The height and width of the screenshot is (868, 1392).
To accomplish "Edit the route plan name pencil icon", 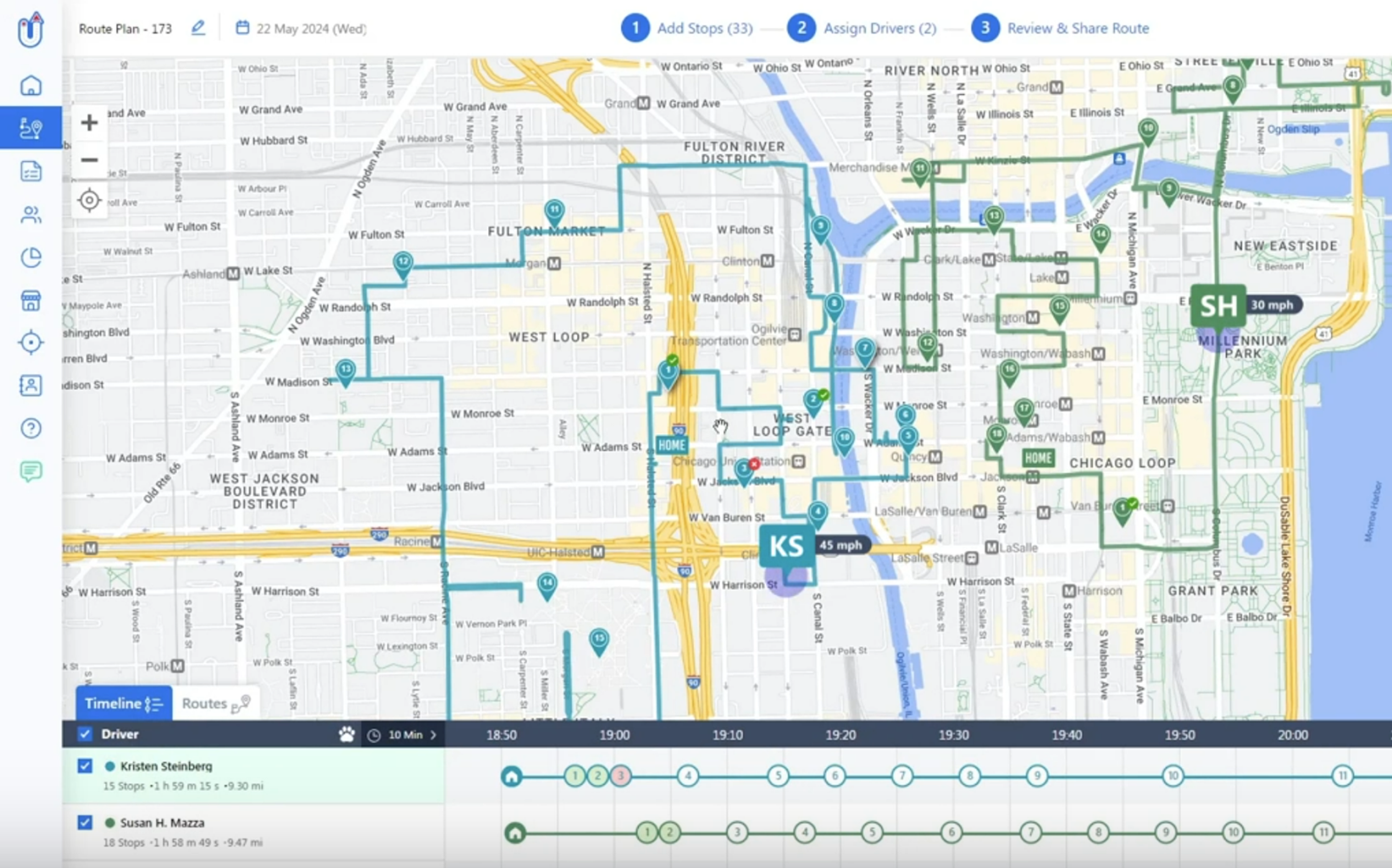I will pos(198,28).
